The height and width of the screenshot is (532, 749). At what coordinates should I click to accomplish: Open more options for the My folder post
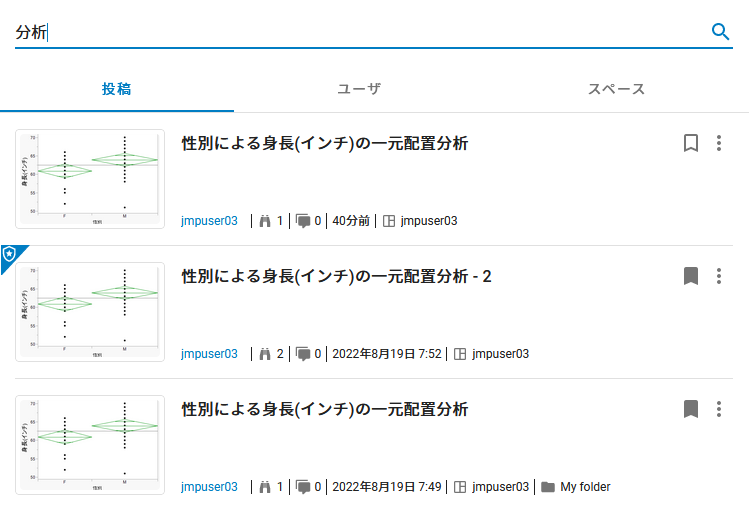(x=719, y=409)
